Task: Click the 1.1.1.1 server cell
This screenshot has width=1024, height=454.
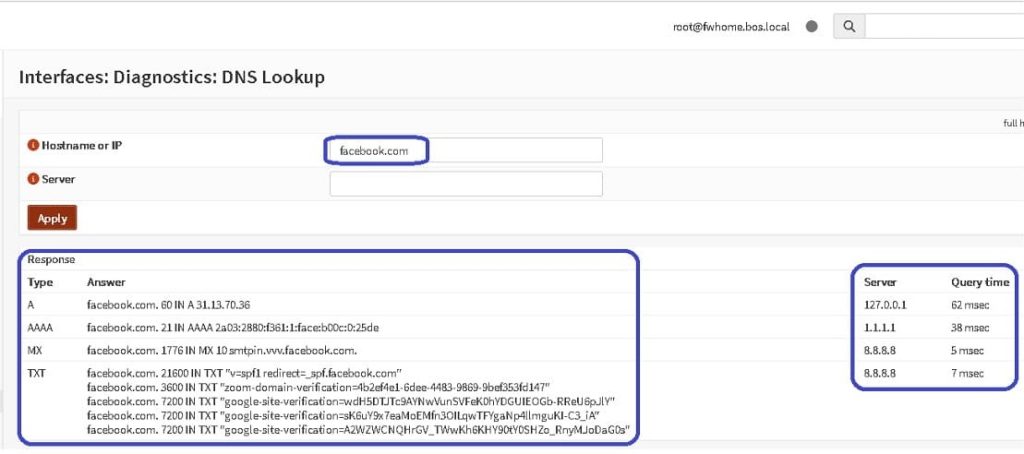Action: 878,328
